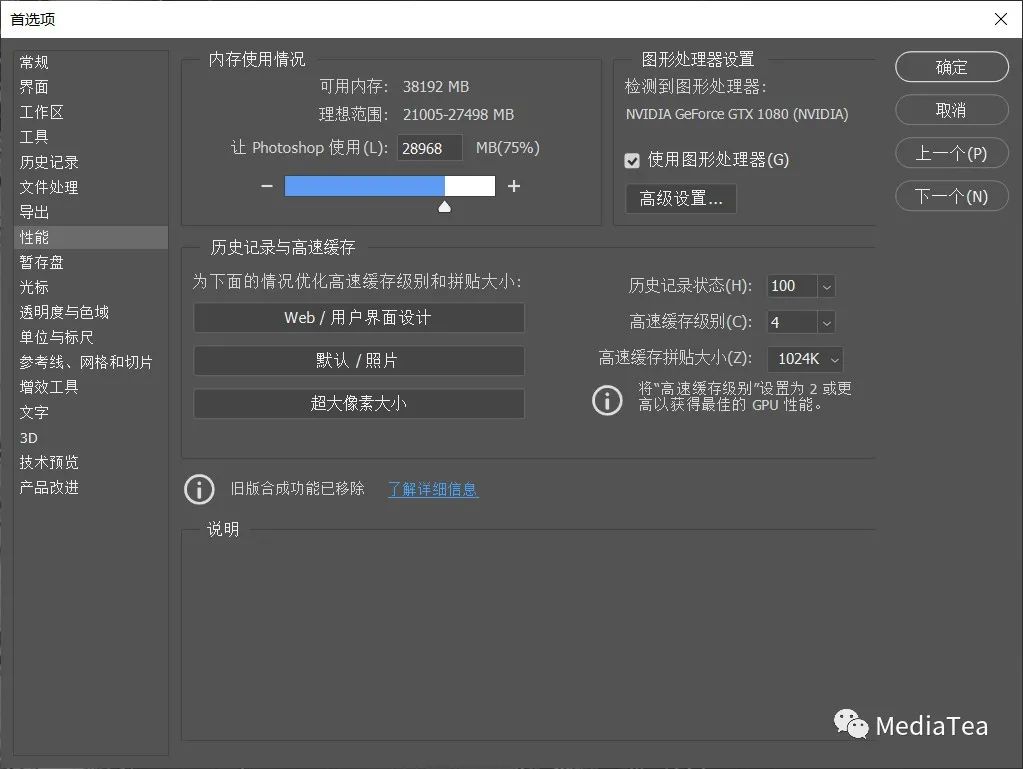The height and width of the screenshot is (769, 1023).
Task: Click the 确定 button
Action: click(952, 67)
